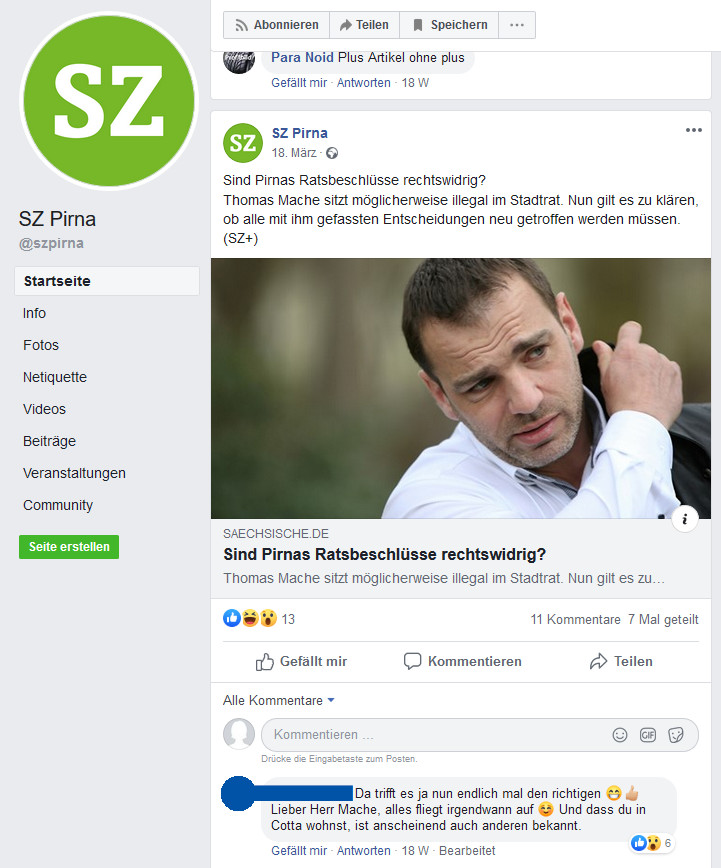Open the Netiquette section in the sidebar
The width and height of the screenshot is (721, 868).
click(55, 378)
